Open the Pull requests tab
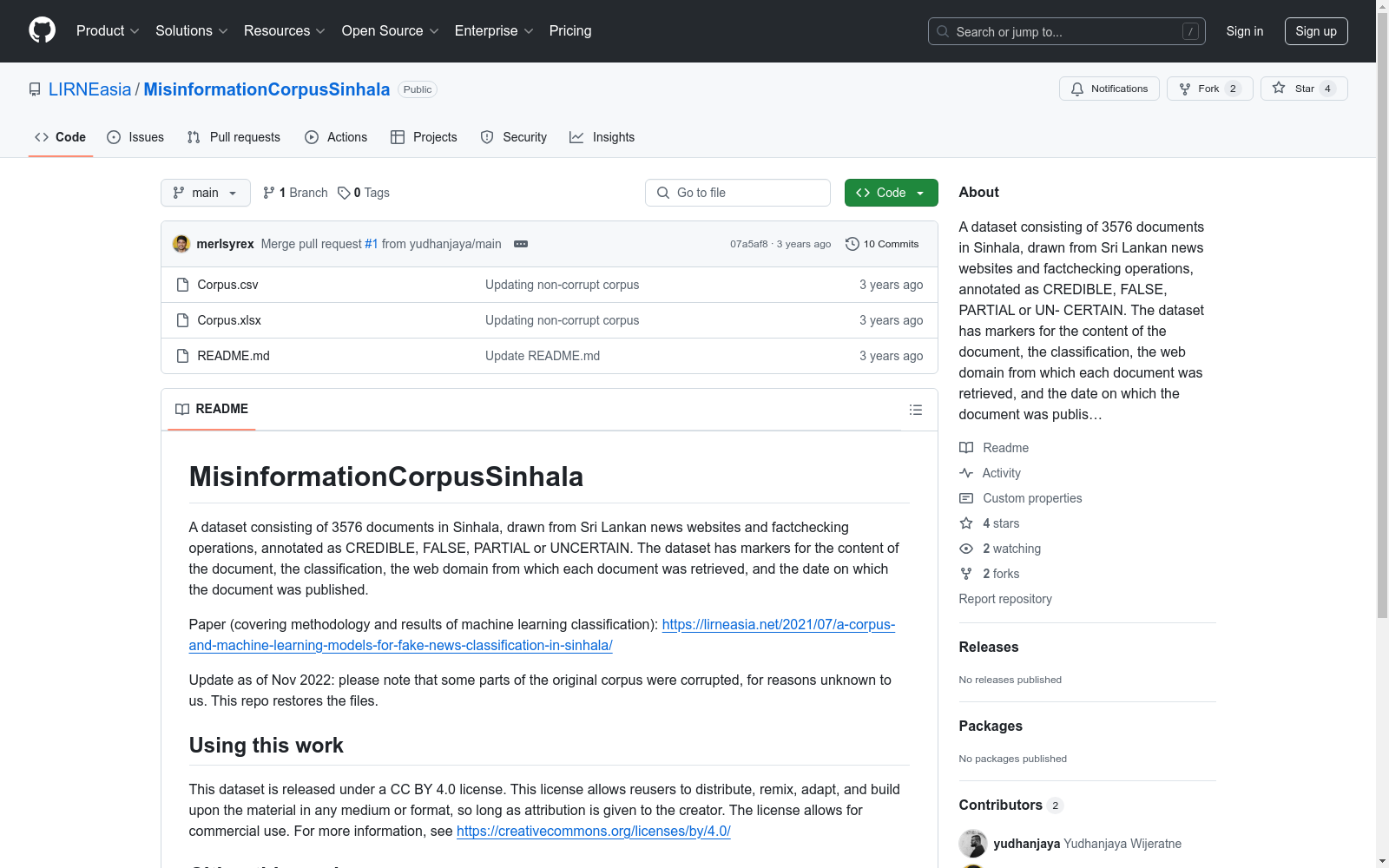 coord(234,137)
